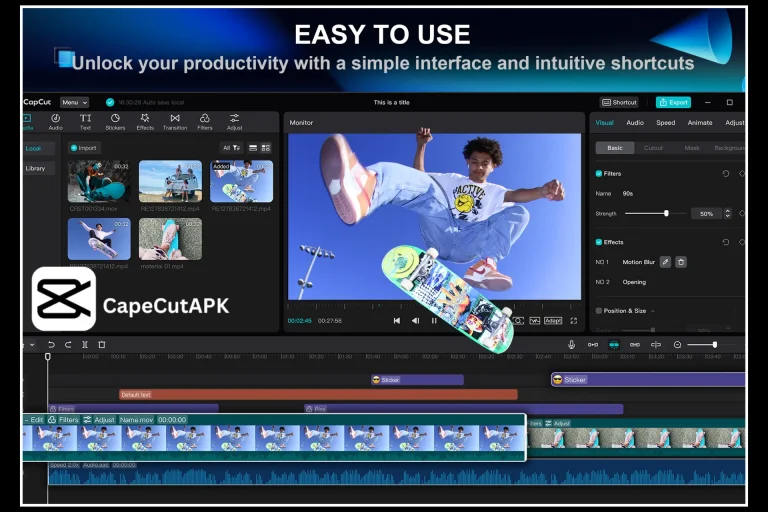This screenshot has width=768, height=512.
Task: Uncheck the Filters checkbox
Action: click(599, 173)
